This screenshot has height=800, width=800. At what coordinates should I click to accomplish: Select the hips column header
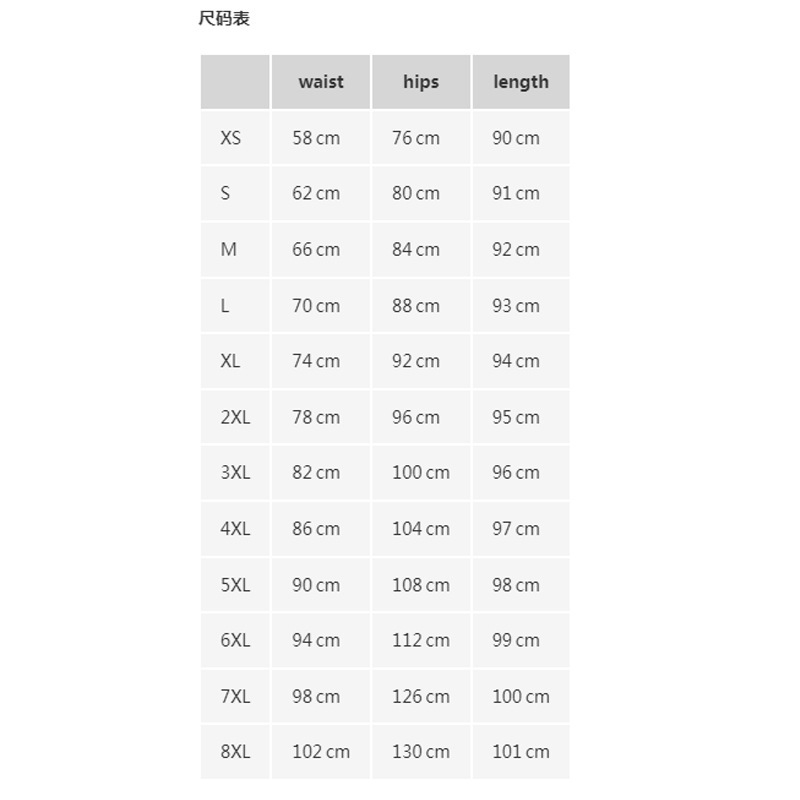click(421, 82)
